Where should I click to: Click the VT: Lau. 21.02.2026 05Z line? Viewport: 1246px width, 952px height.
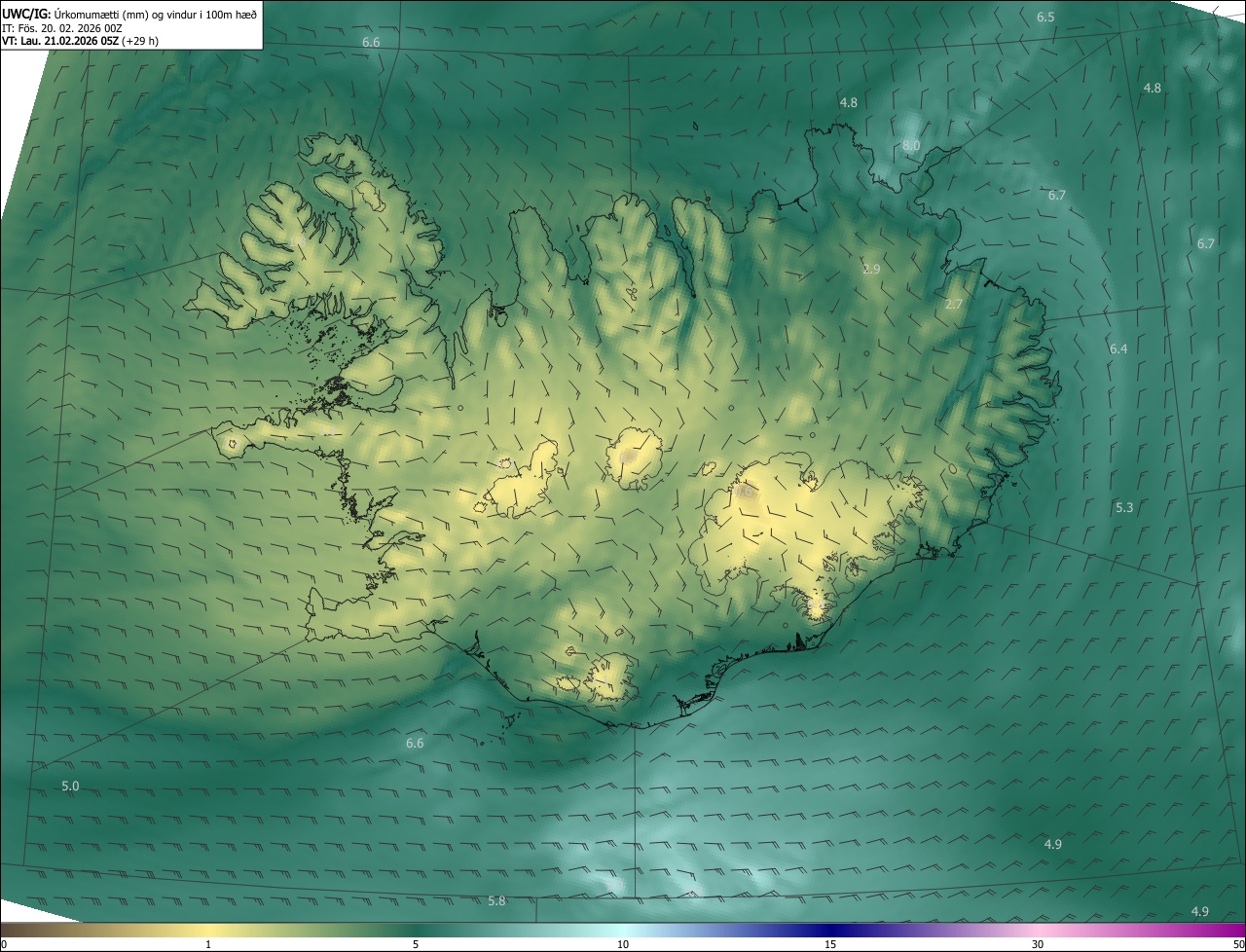coord(81,41)
